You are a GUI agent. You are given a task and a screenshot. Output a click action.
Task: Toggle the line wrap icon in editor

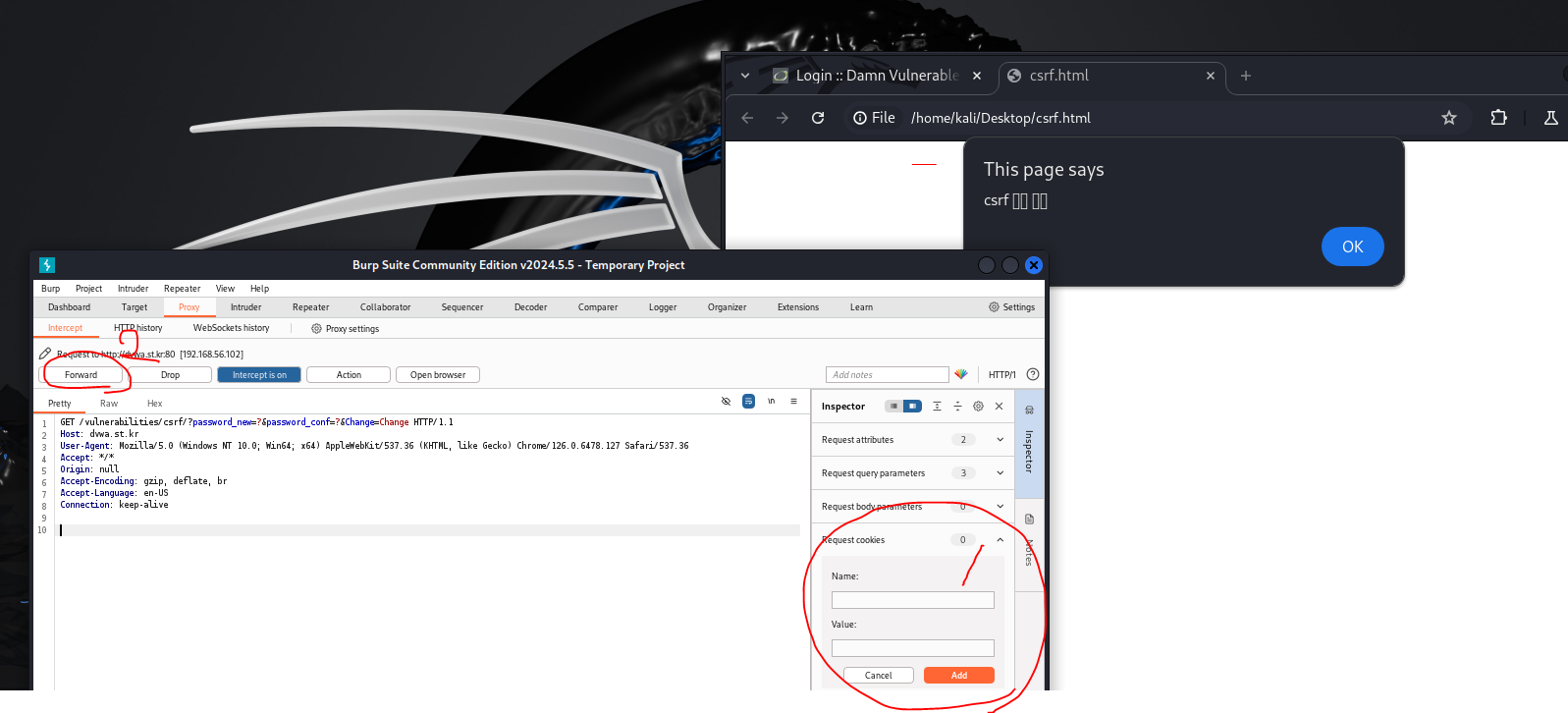click(x=748, y=402)
